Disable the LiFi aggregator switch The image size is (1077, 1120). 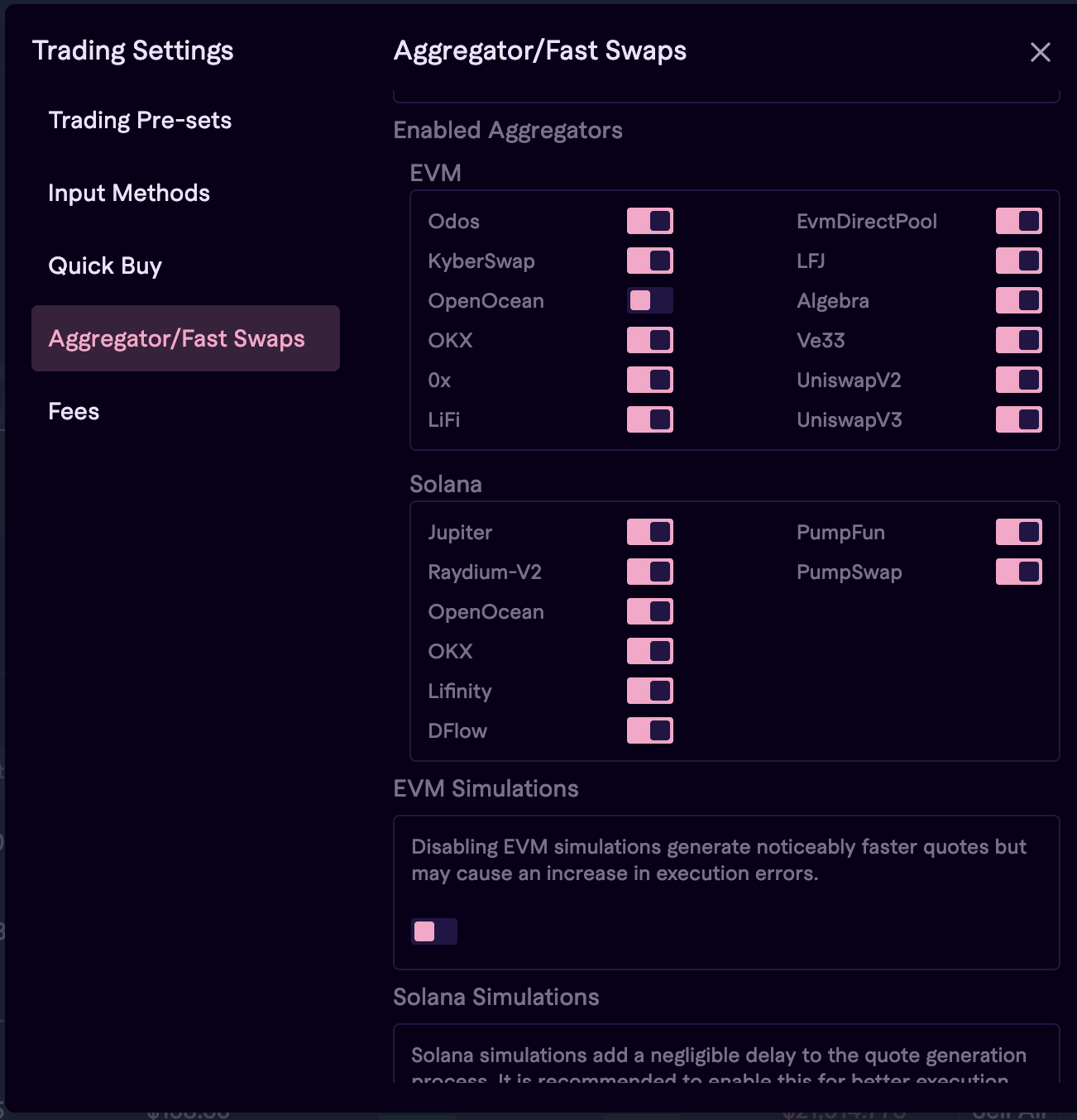pyautogui.click(x=649, y=419)
